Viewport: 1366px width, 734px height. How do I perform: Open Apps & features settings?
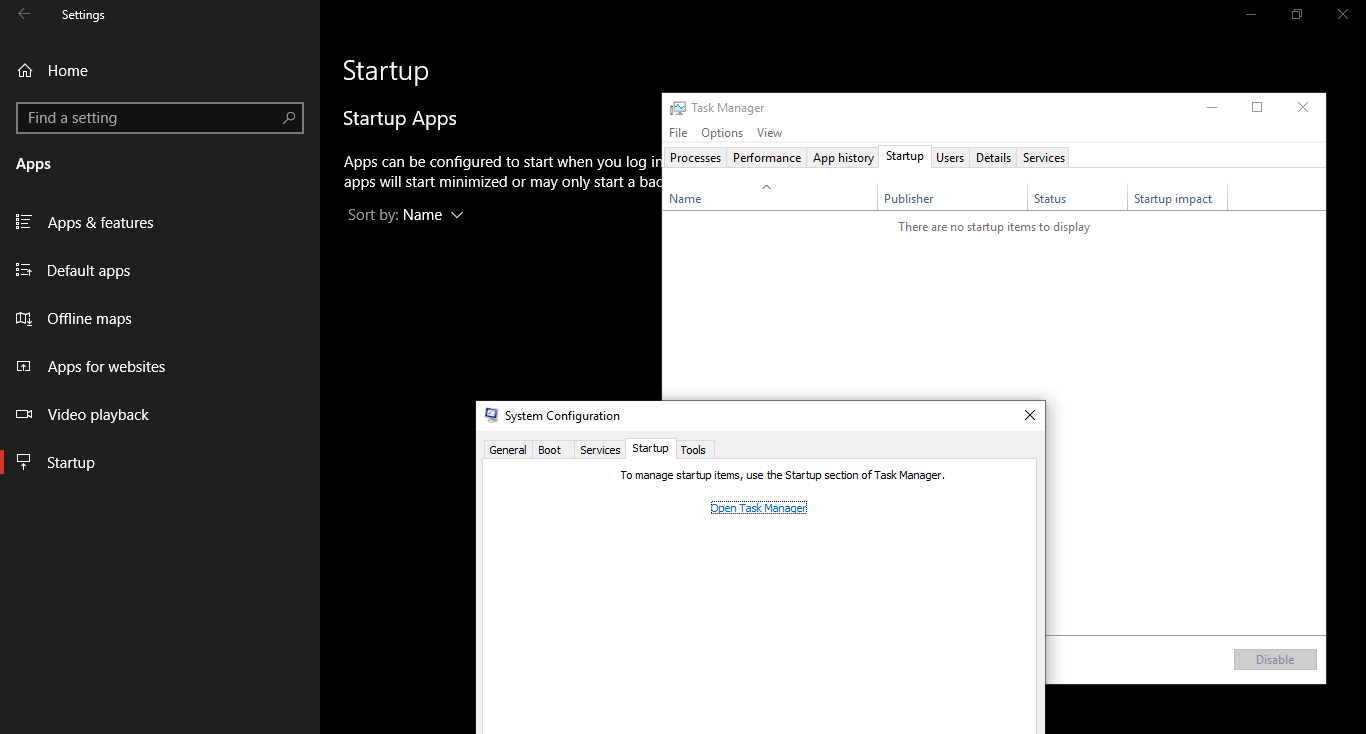[100, 222]
